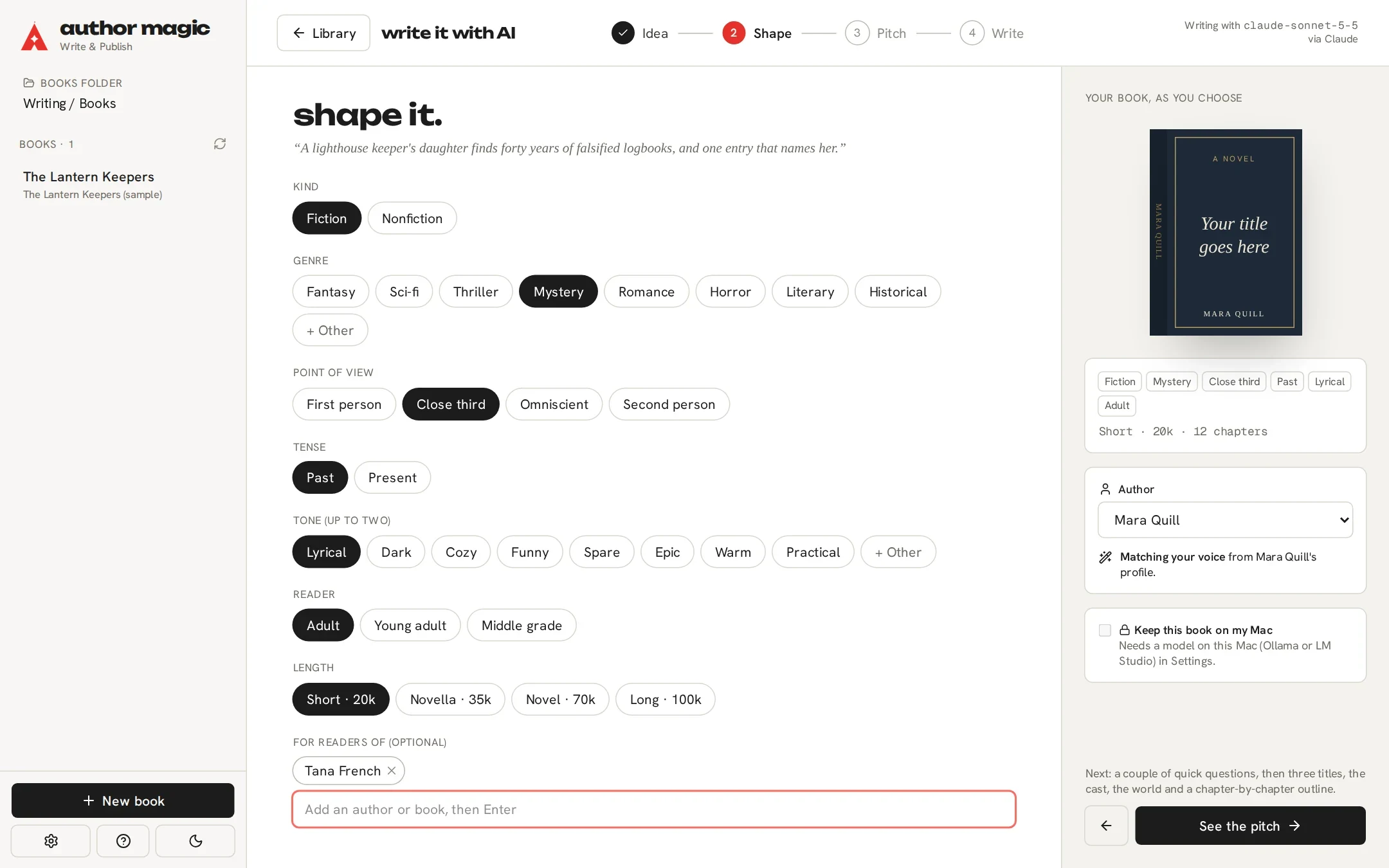Select the Nonfiction kind
This screenshot has height=868, width=1389.
pyautogui.click(x=412, y=219)
